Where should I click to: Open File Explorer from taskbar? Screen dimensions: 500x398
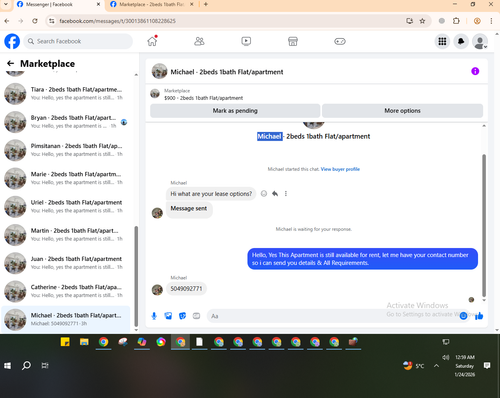pos(84,342)
